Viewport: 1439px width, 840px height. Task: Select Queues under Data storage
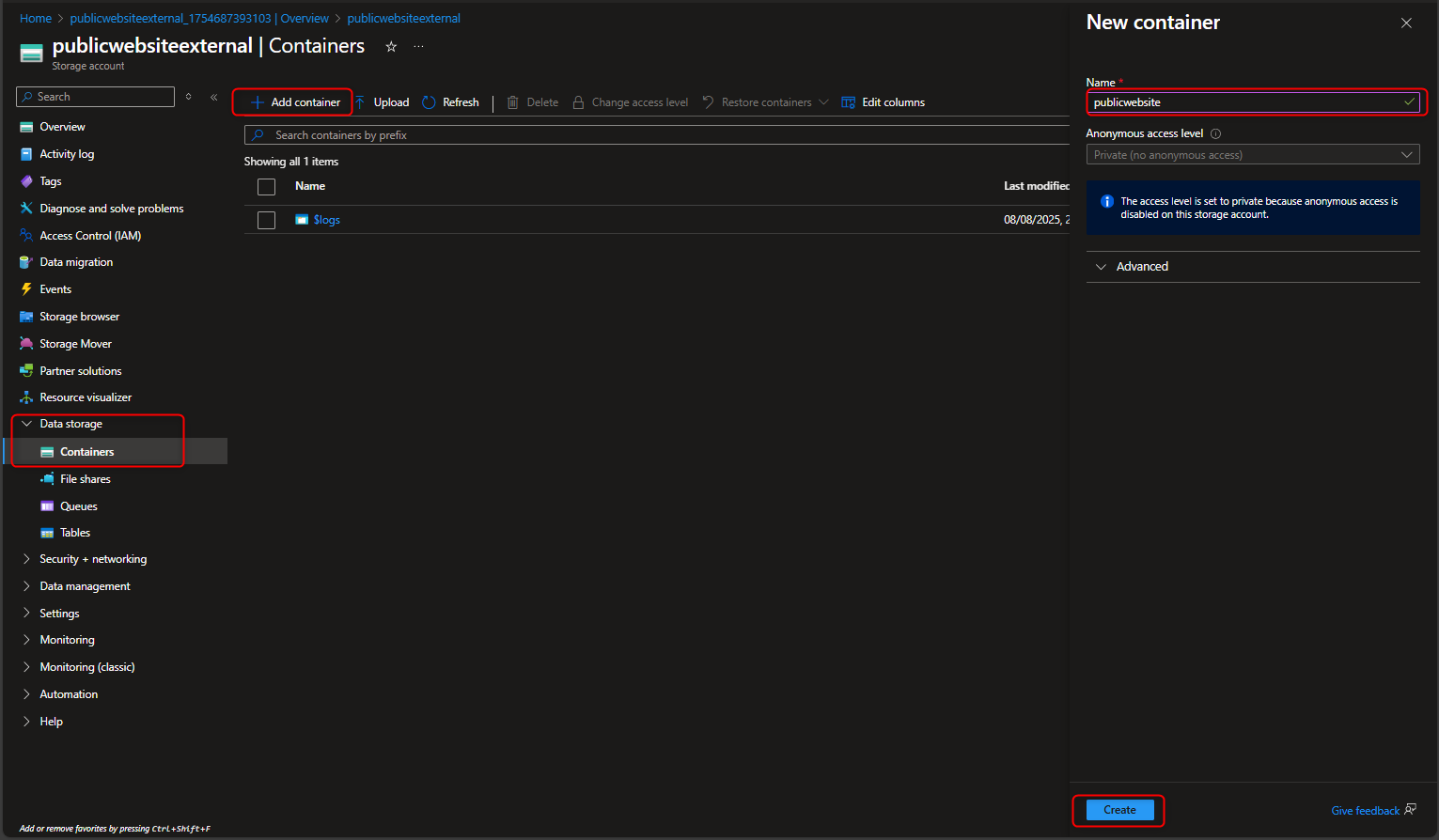tap(77, 506)
